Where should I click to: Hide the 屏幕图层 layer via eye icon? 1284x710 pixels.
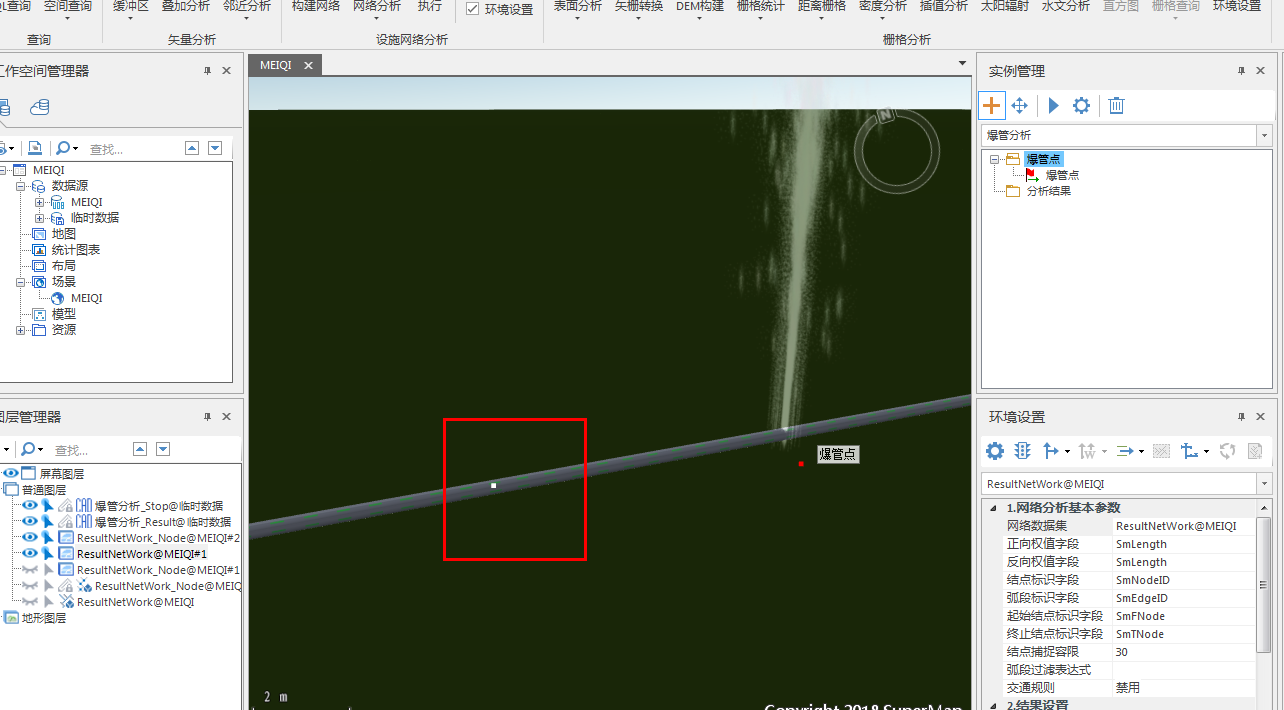tap(11, 473)
